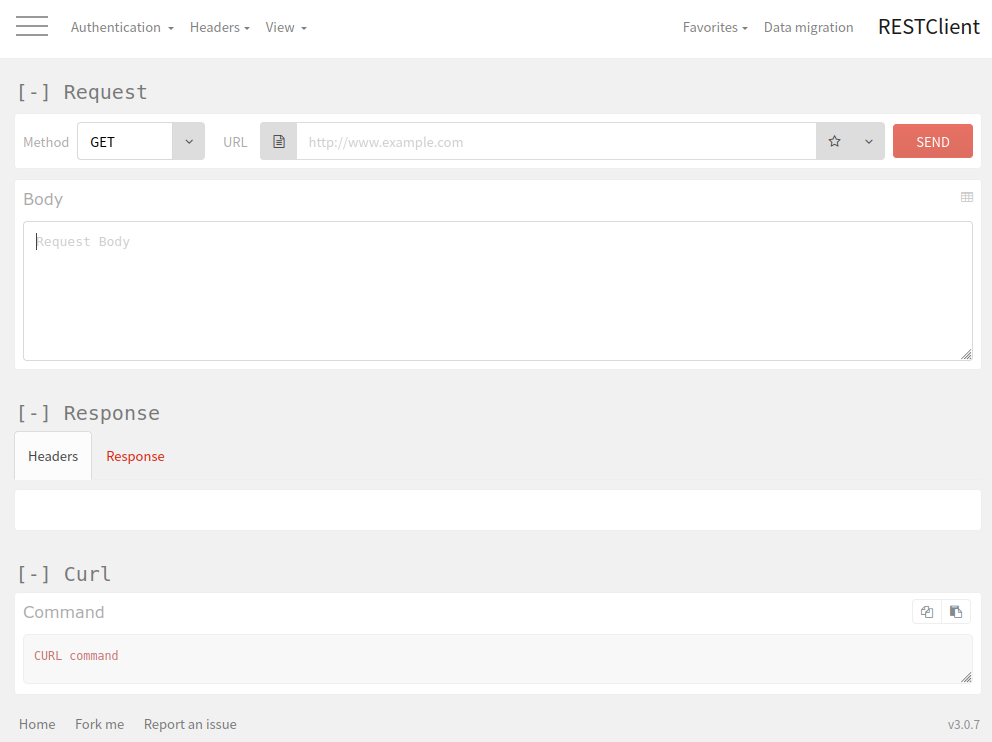Screen dimensions: 992x742
Task: Click the paste clipboard icon in Command panel
Action: [x=956, y=611]
